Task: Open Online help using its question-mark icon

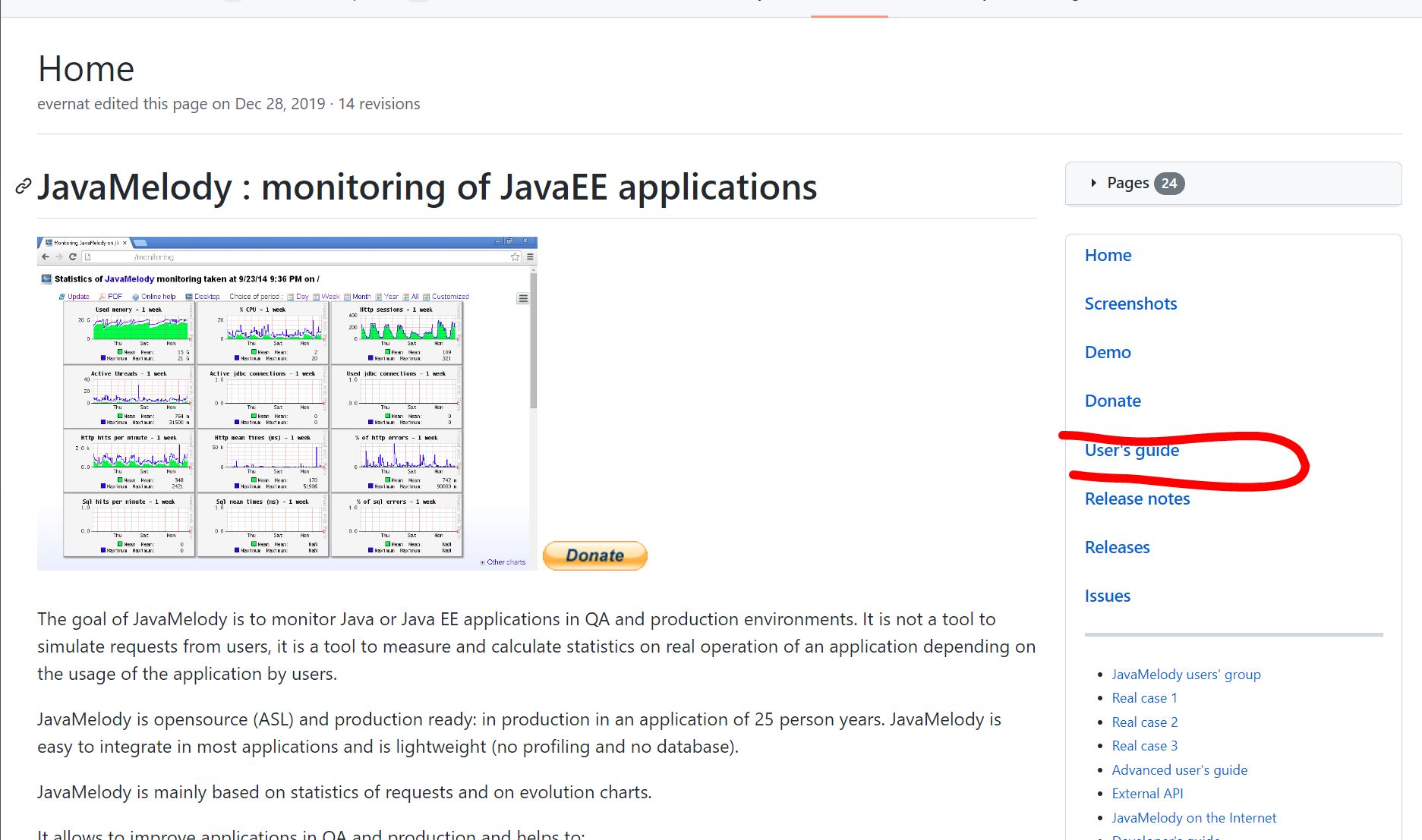Action: coord(136,296)
